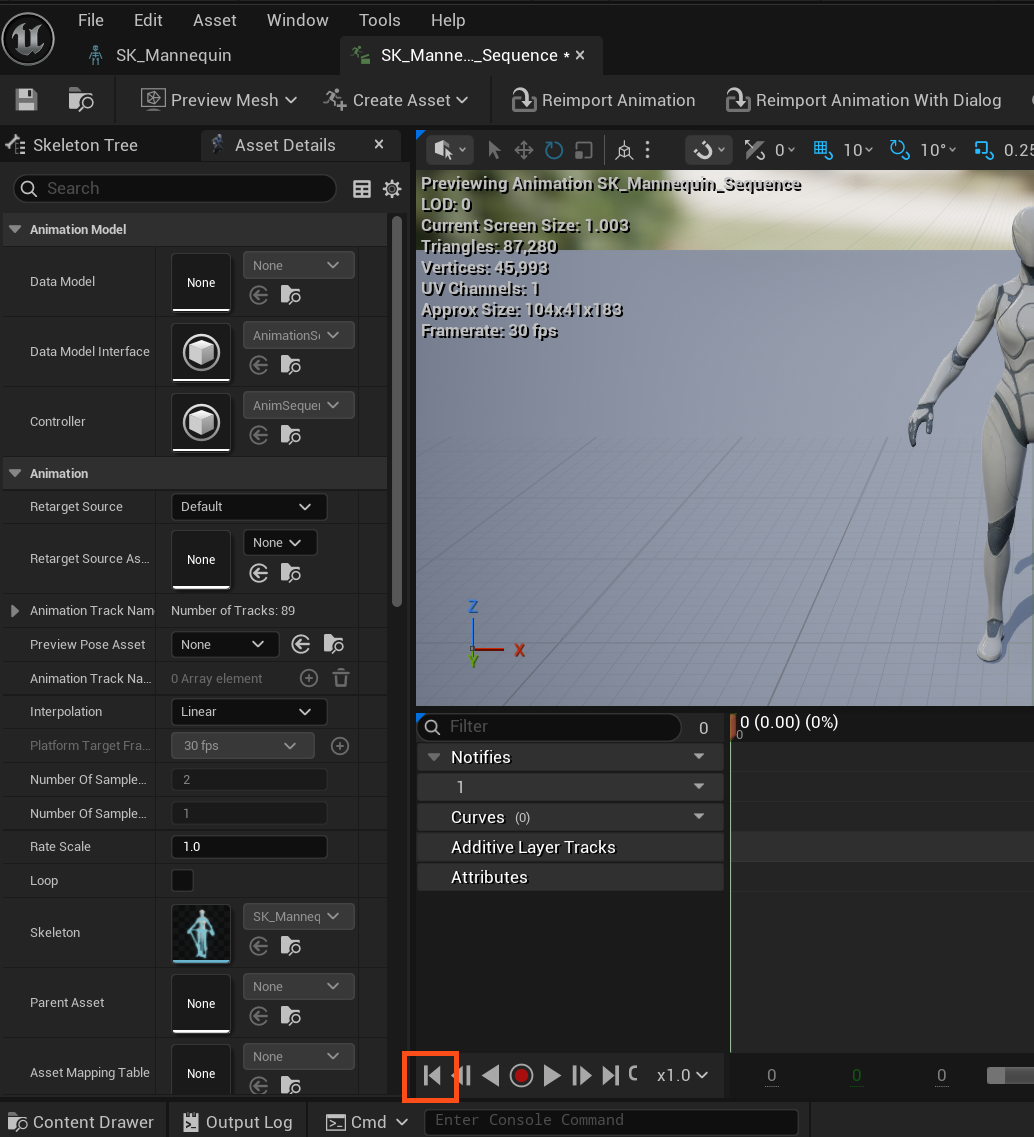Toggle scale snapping icon
The image size is (1034, 1137).
coord(984,150)
